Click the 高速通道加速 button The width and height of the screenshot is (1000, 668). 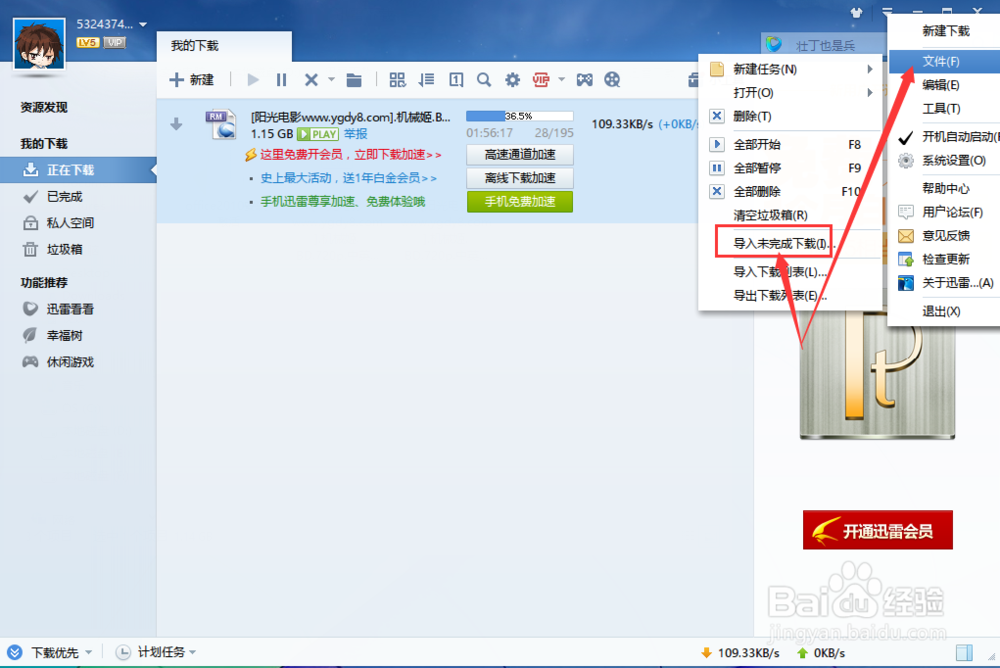[x=519, y=155]
